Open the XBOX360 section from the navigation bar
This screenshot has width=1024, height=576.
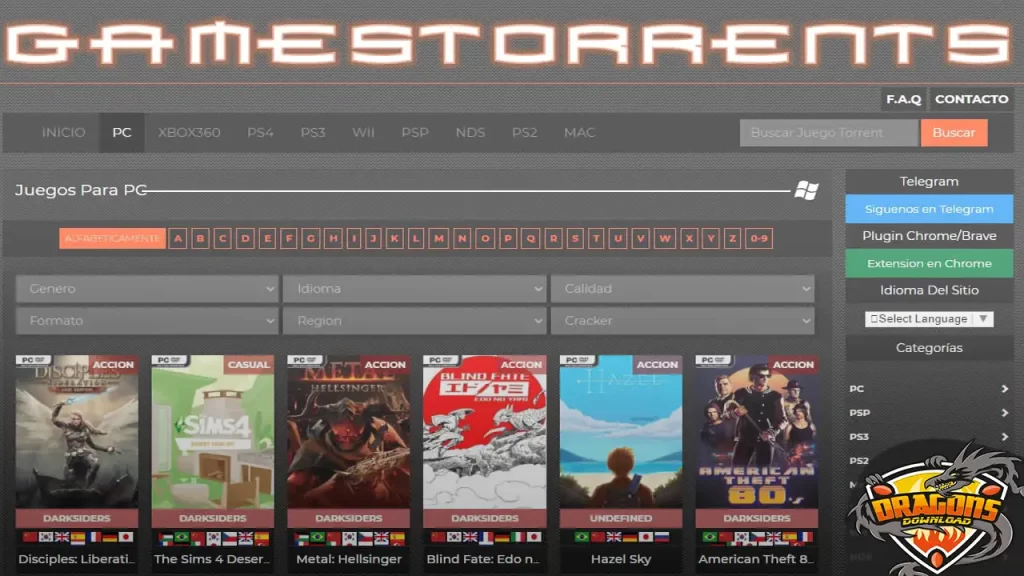coord(190,132)
